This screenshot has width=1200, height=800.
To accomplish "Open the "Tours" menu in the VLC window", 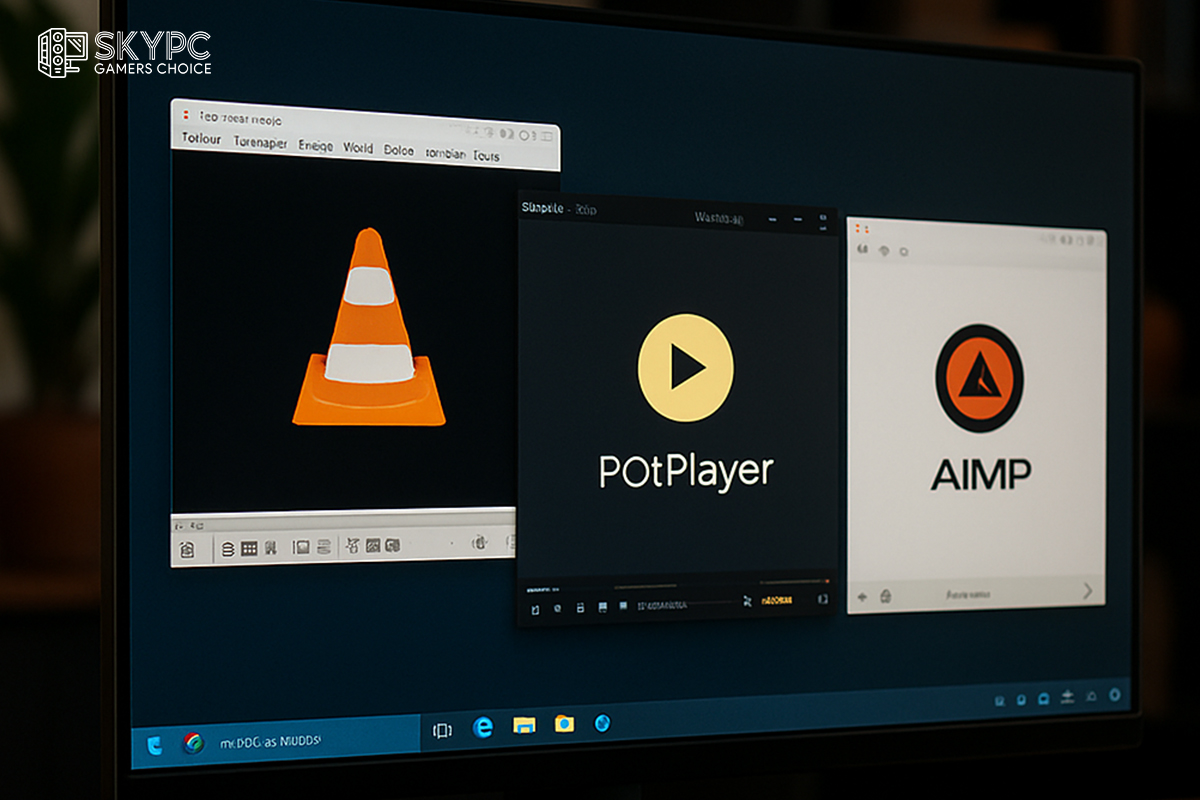I will [486, 156].
